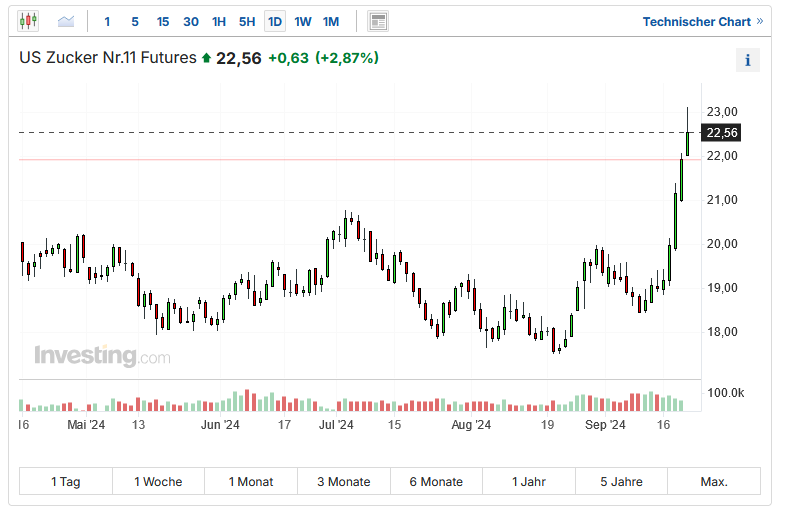Choose the 1M monthly interval

point(331,21)
